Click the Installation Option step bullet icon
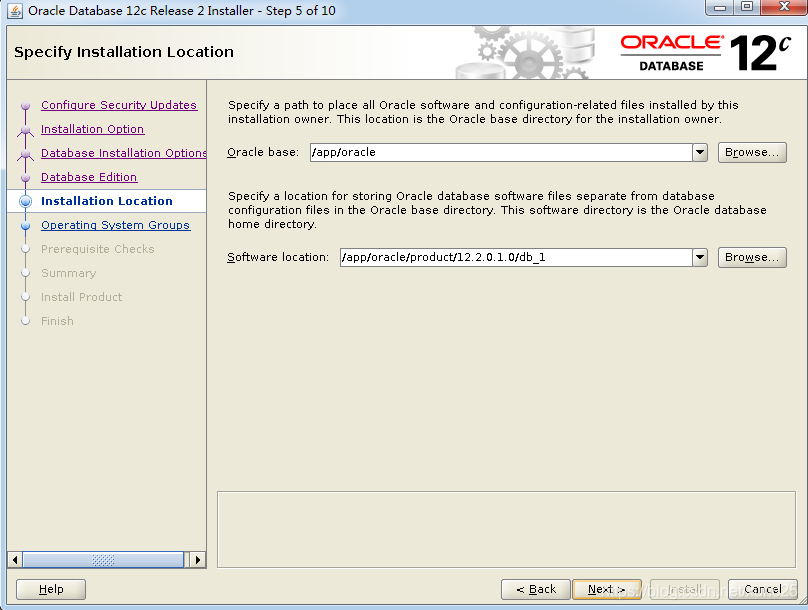Screen dimensions: 808x610 click(x=25, y=131)
